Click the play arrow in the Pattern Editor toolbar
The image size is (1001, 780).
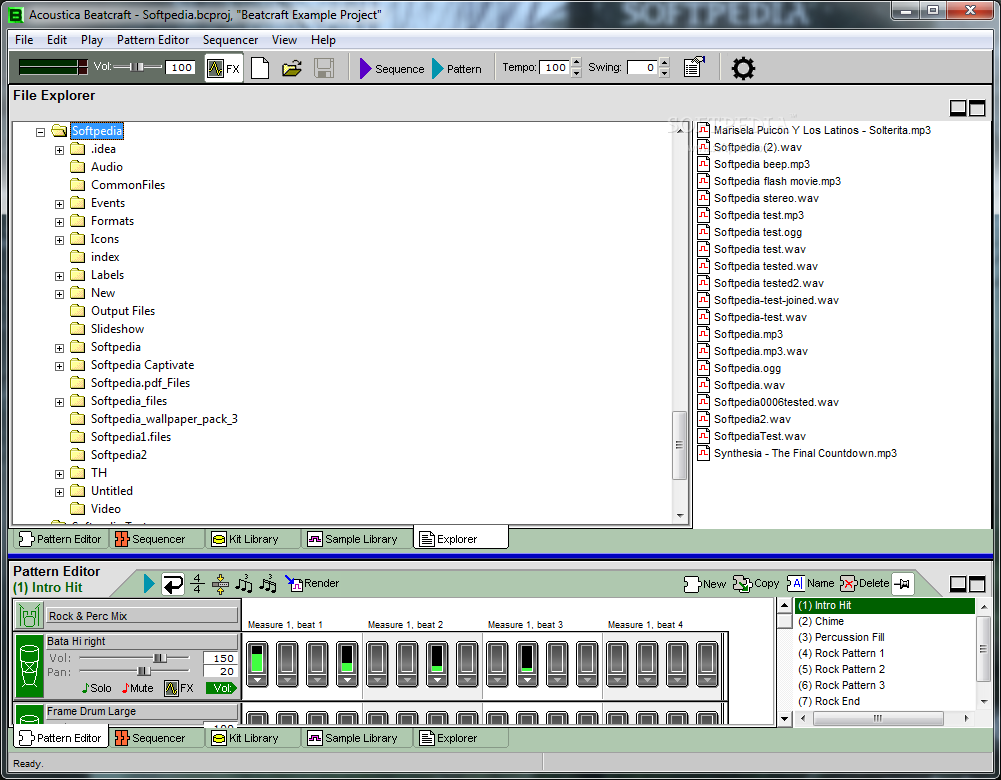click(149, 583)
